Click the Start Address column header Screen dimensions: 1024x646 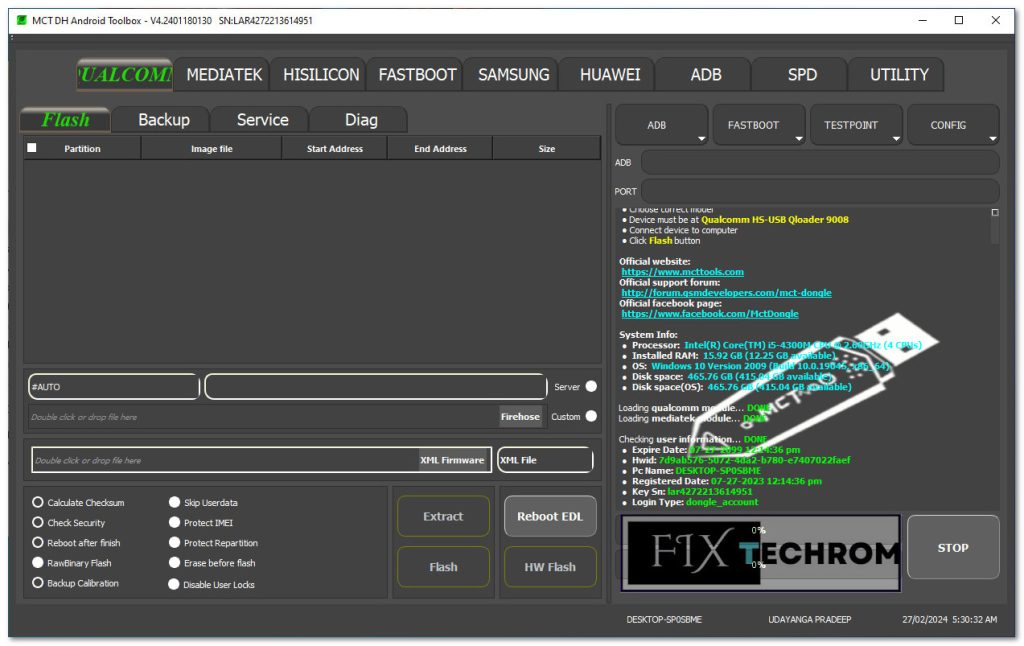coord(335,148)
